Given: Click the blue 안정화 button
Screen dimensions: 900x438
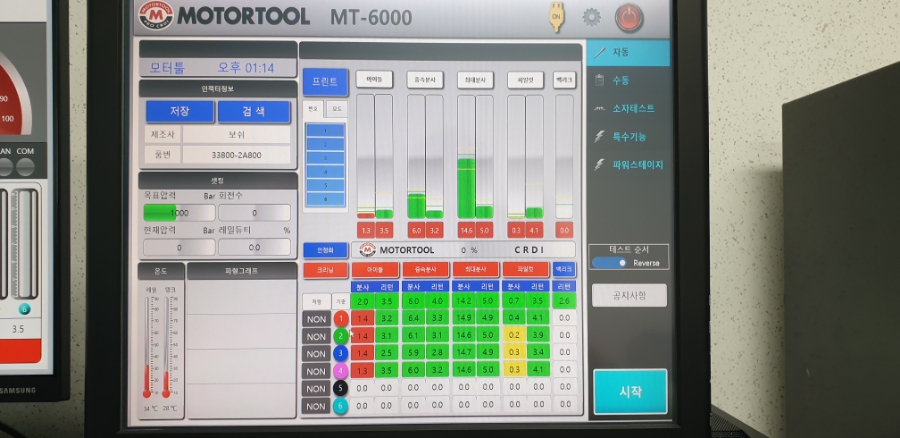Looking at the screenshot, I should click(325, 250).
